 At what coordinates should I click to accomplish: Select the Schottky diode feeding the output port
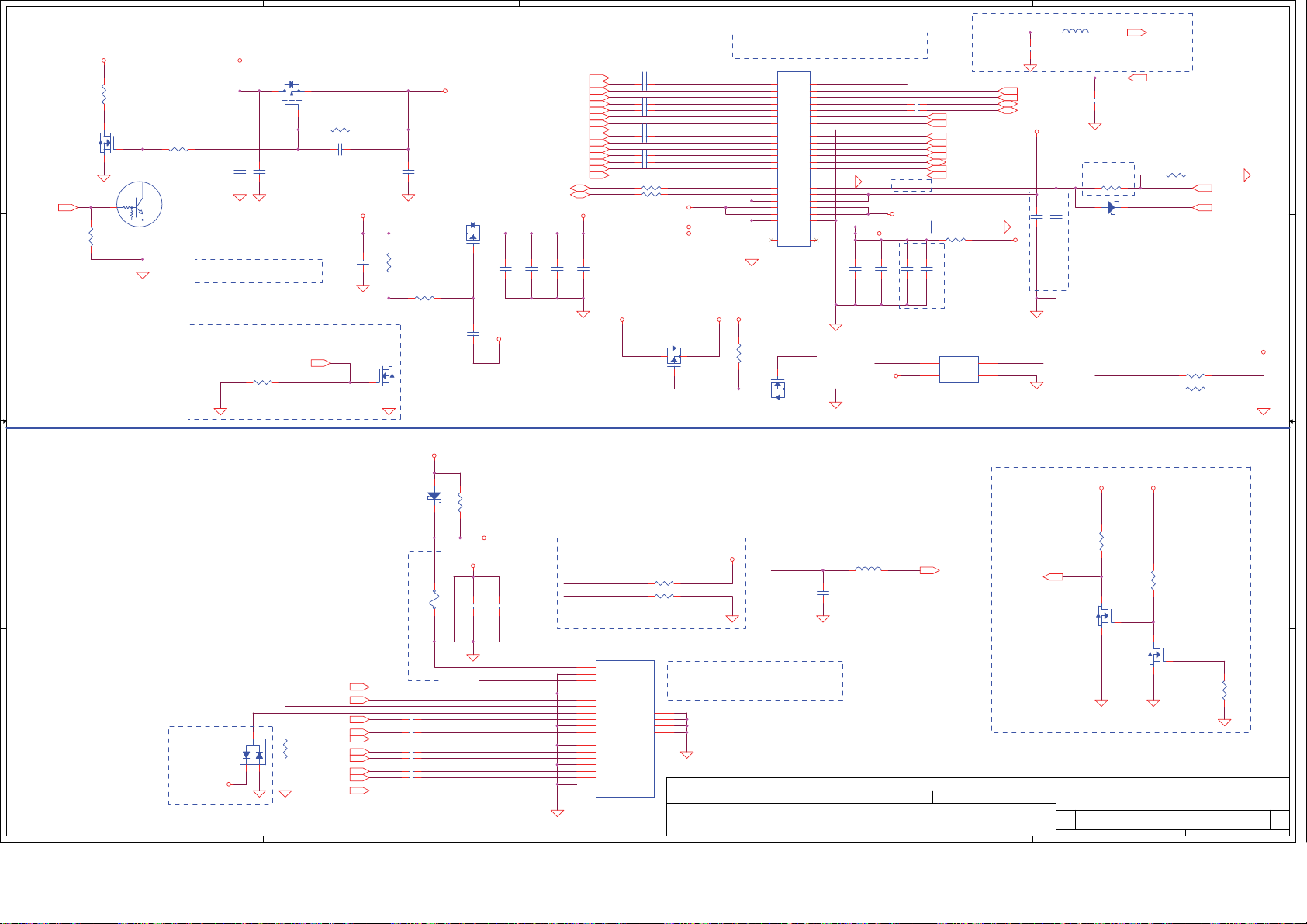tap(1112, 207)
